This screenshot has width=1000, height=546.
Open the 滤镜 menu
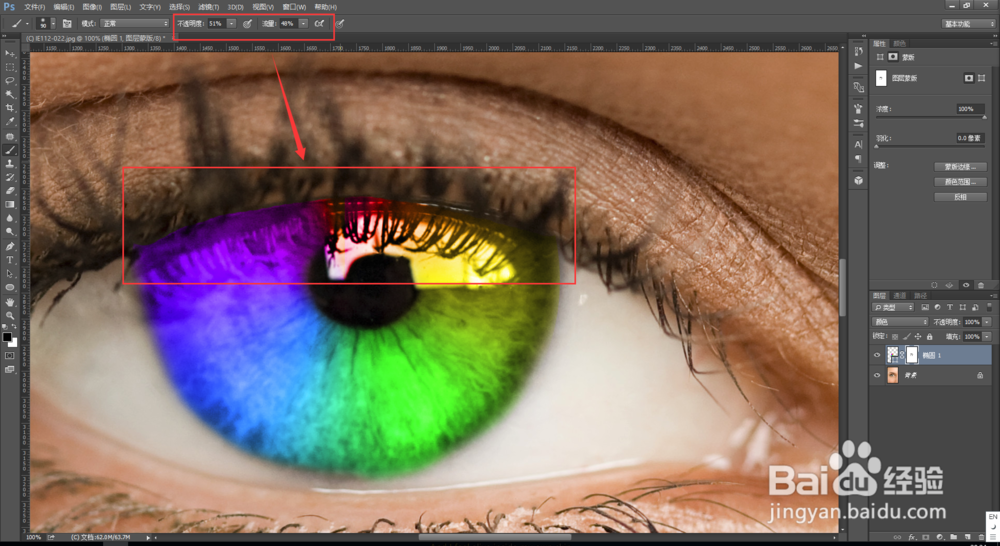[x=209, y=7]
